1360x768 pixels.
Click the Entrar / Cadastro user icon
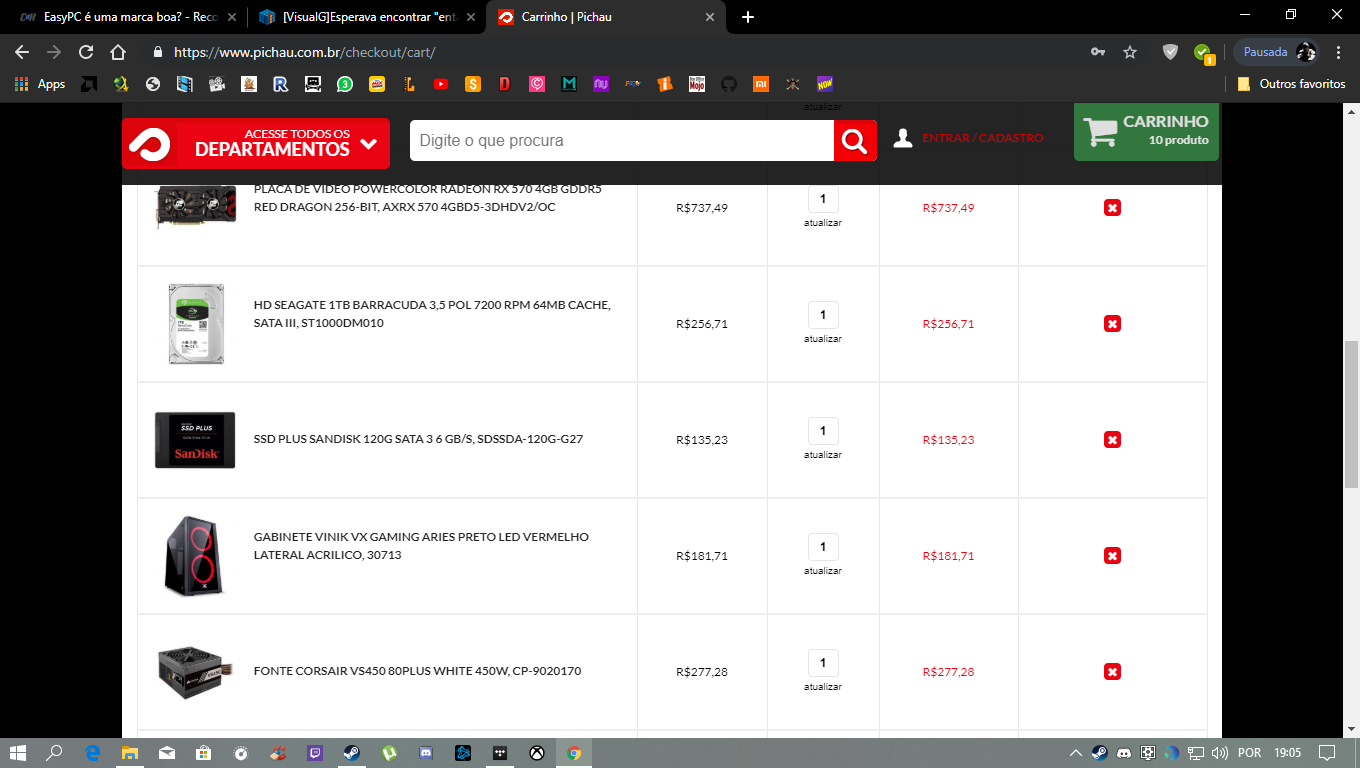(903, 138)
